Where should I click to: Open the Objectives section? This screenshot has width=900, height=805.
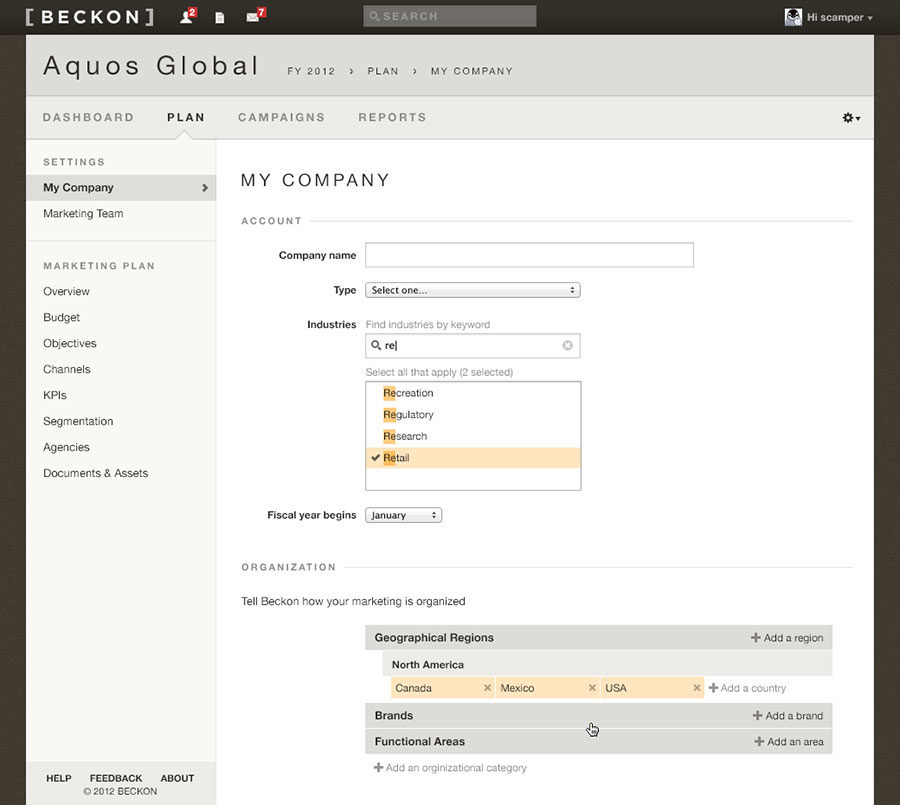[69, 343]
